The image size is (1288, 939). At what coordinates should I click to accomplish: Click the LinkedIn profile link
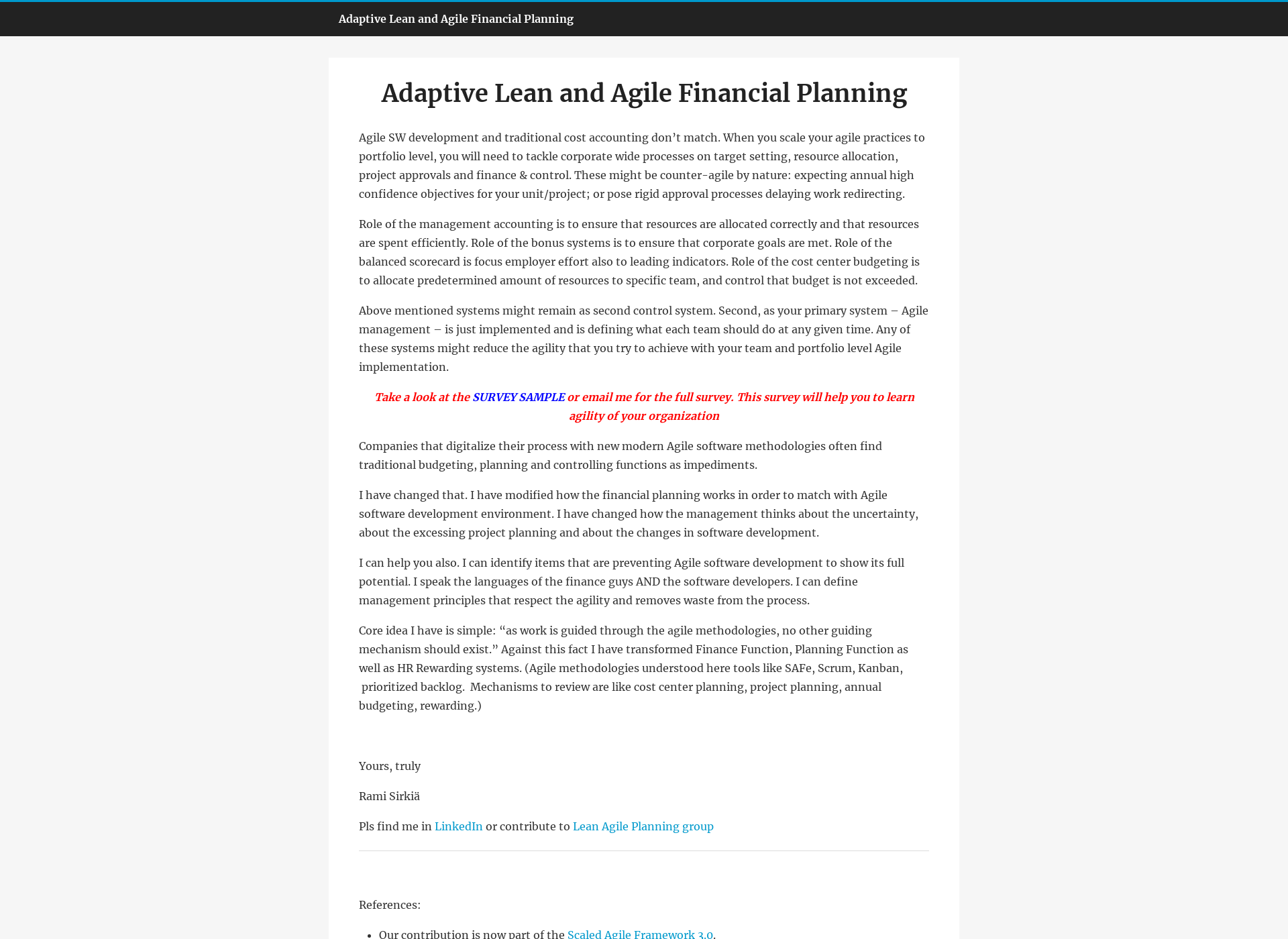pyautogui.click(x=458, y=826)
